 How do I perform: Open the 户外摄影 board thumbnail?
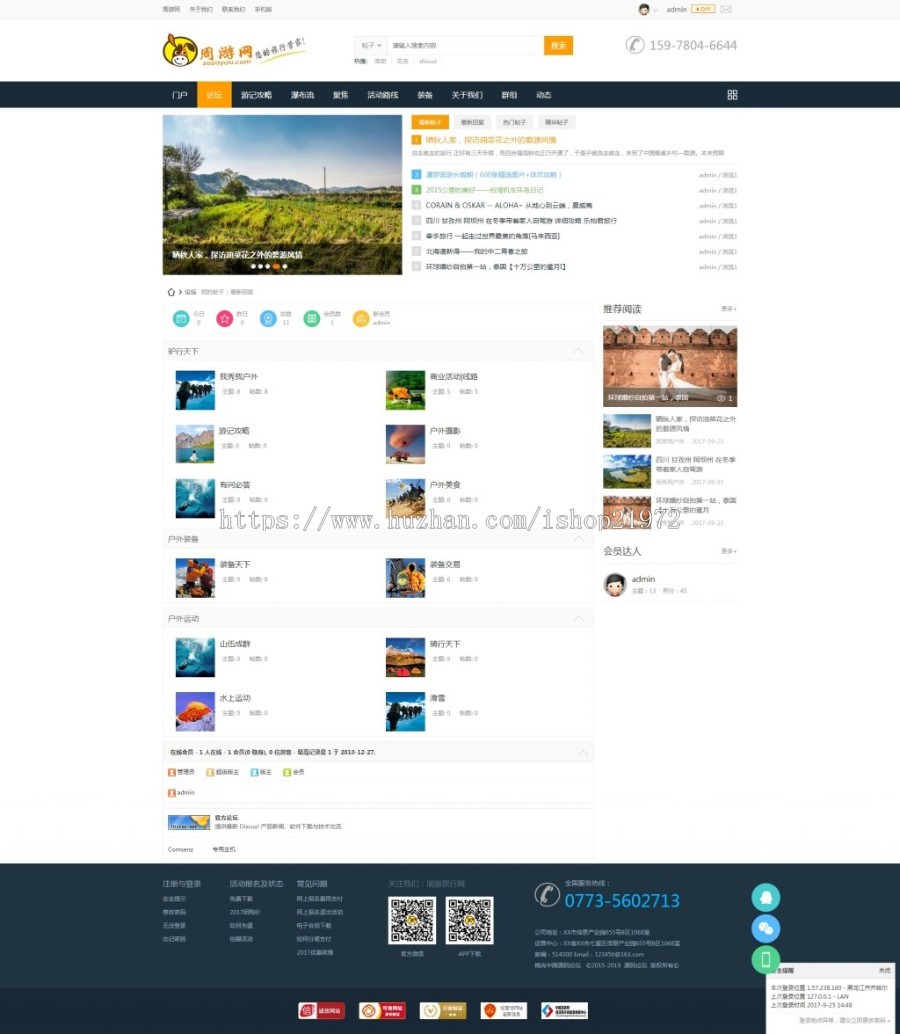coord(405,444)
